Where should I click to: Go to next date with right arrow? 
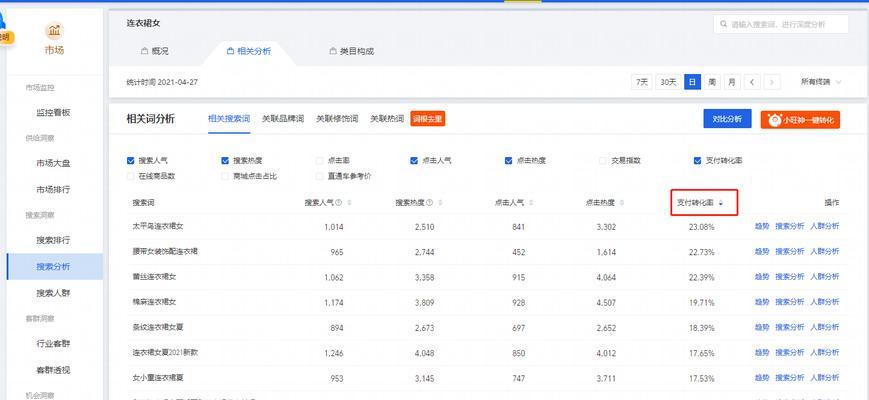[x=772, y=82]
